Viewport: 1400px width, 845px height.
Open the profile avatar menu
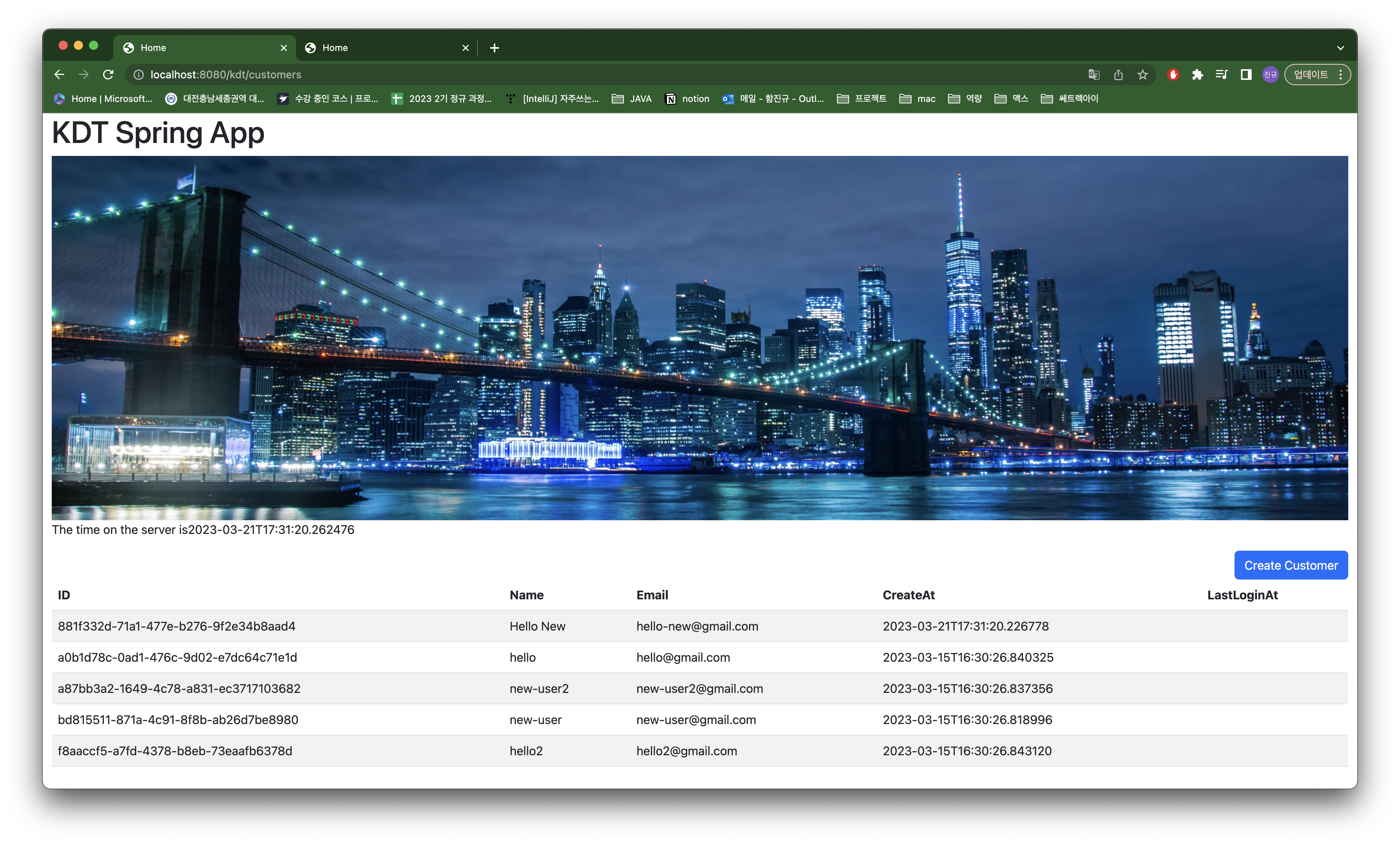1270,75
